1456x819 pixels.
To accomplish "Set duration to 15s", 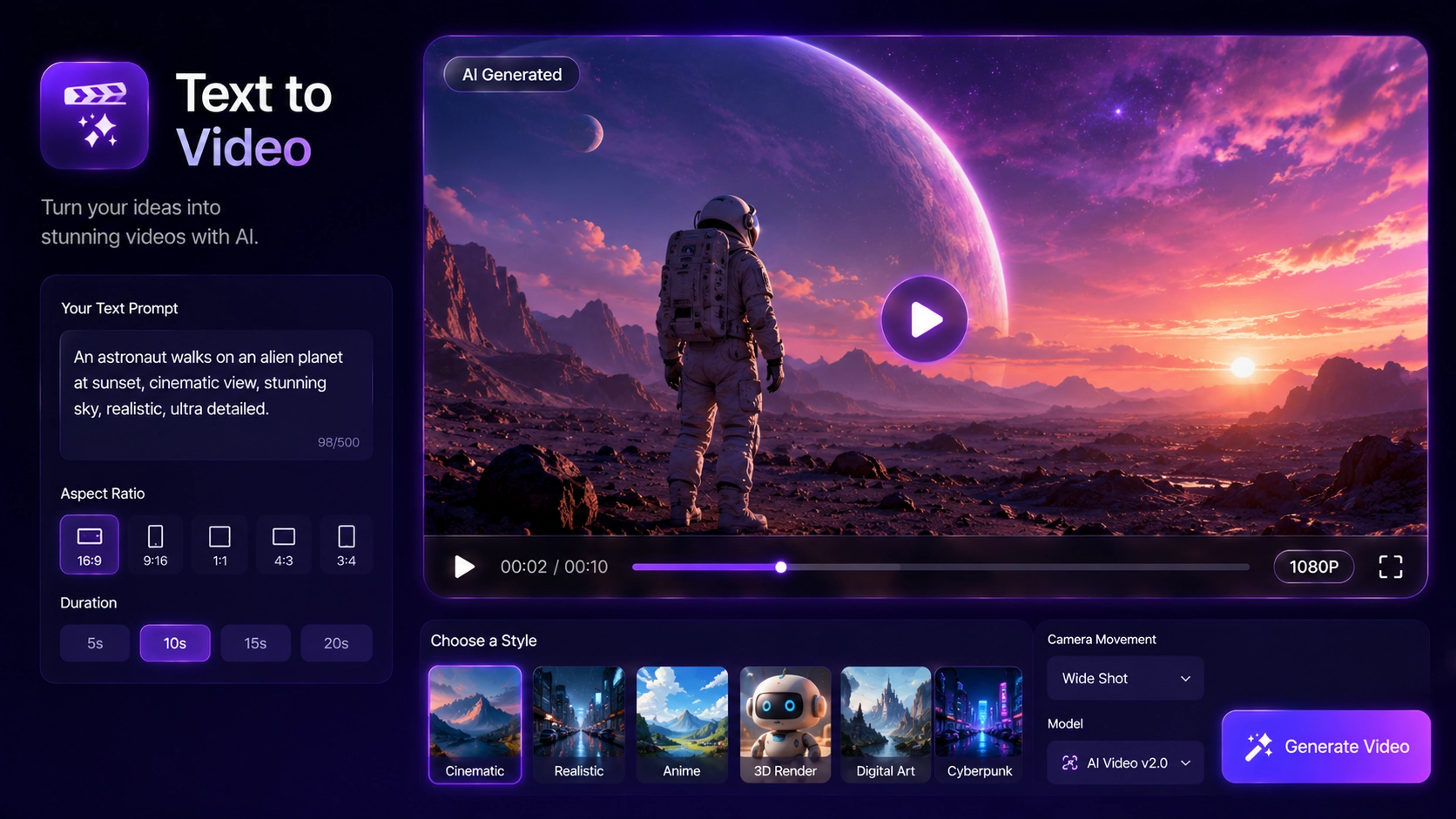I will point(255,643).
